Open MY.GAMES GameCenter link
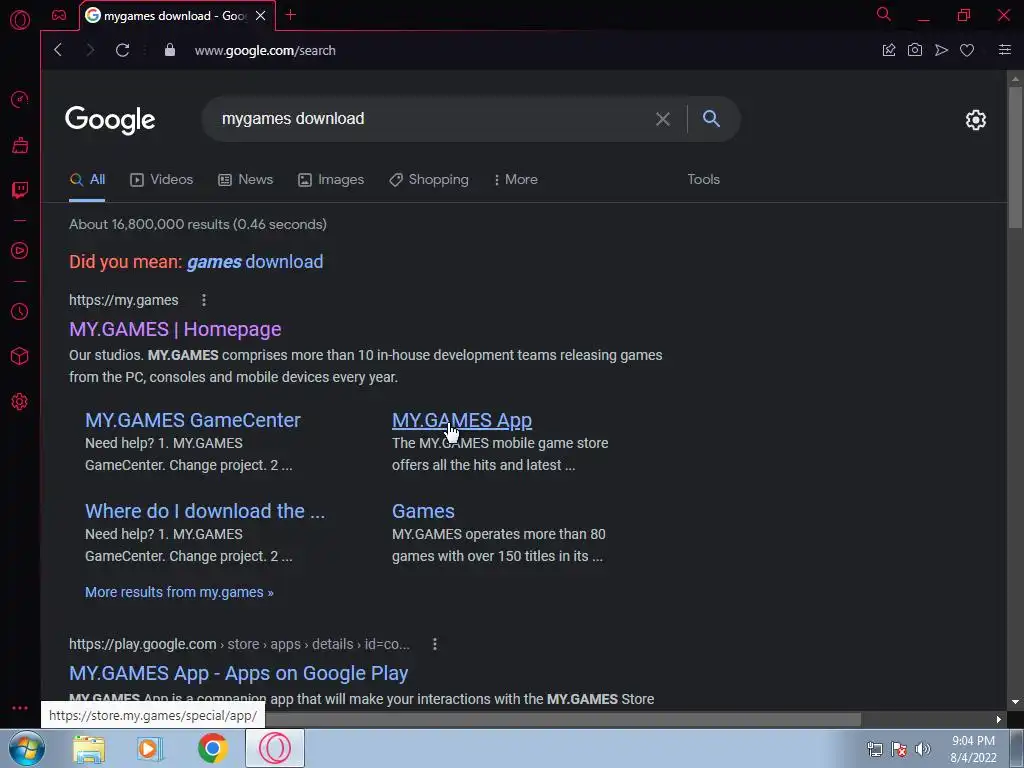 (193, 420)
